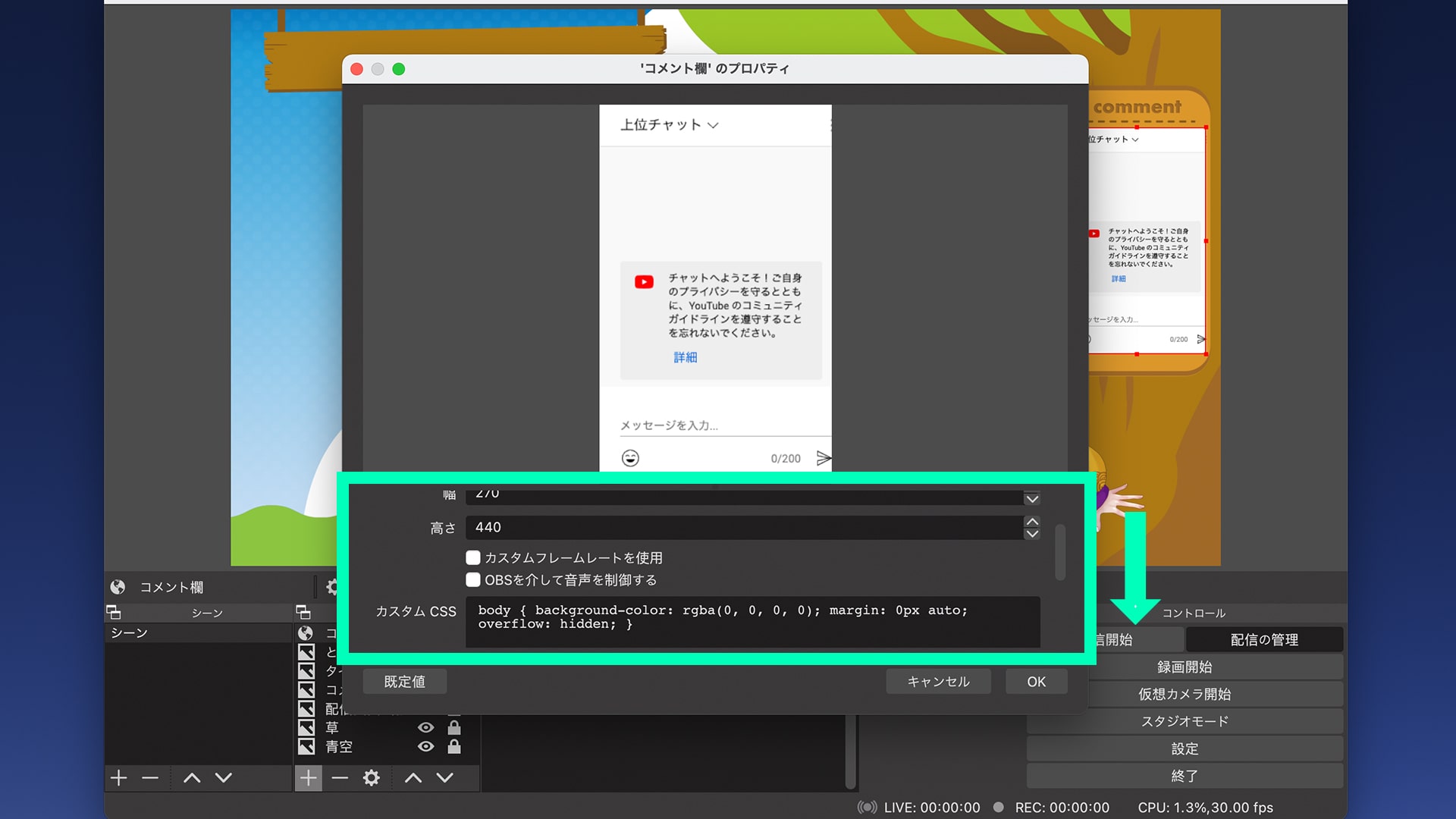Expand the 幅 value dropdown arrow
This screenshot has height=819, width=1456.
tap(1031, 498)
